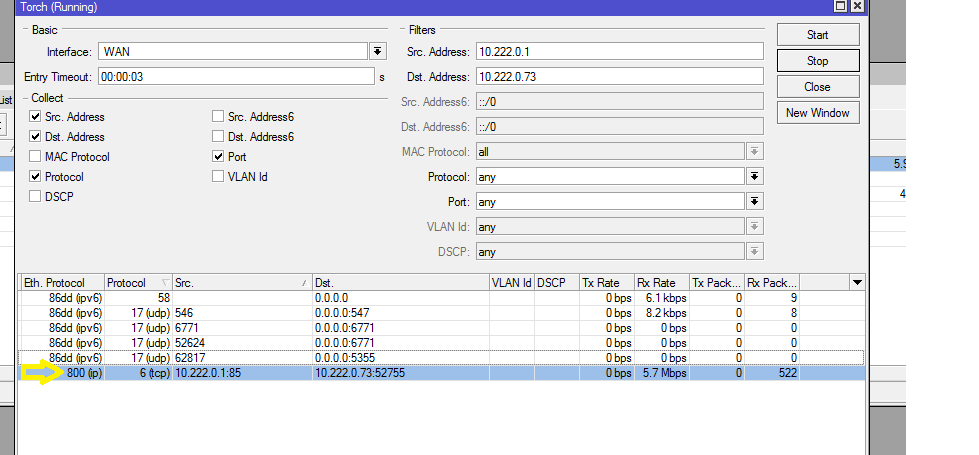Expand the Port filter dropdown
This screenshot has height=455, width=979.
click(755, 201)
